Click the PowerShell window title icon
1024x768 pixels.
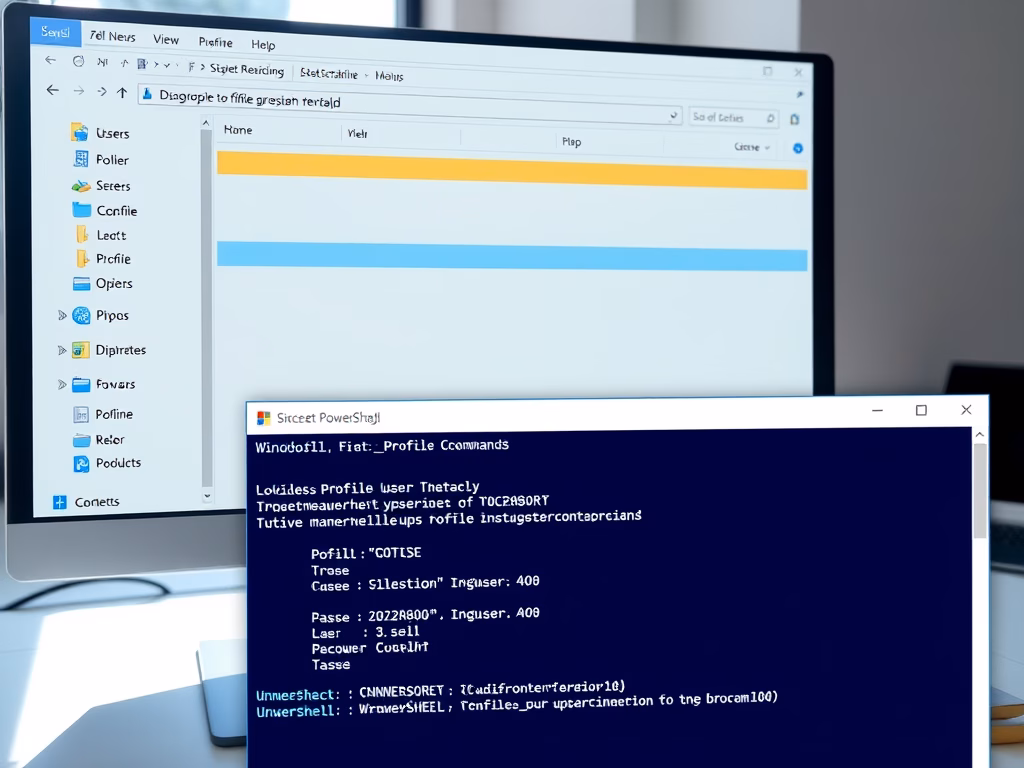tap(264, 418)
